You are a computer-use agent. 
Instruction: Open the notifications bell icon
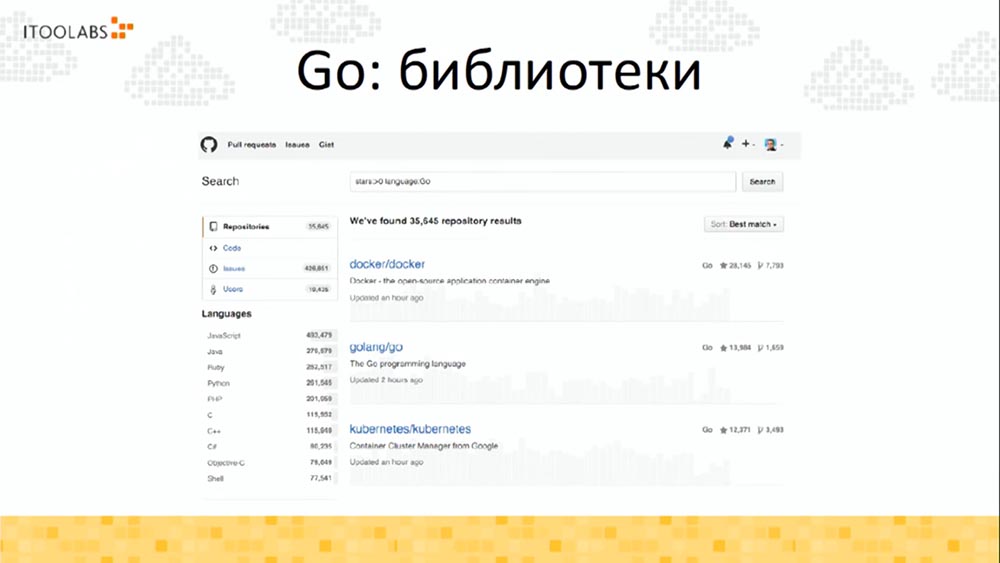727,144
